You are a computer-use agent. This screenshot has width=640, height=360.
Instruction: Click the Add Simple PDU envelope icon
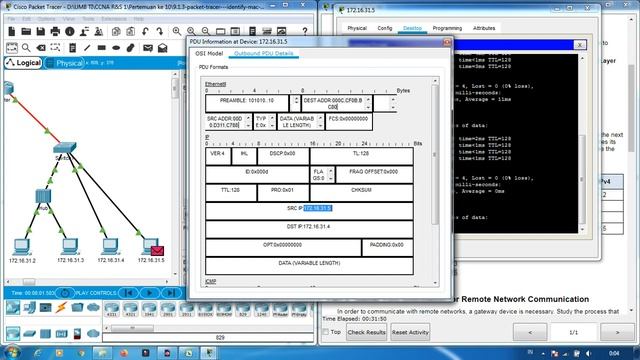(148, 48)
